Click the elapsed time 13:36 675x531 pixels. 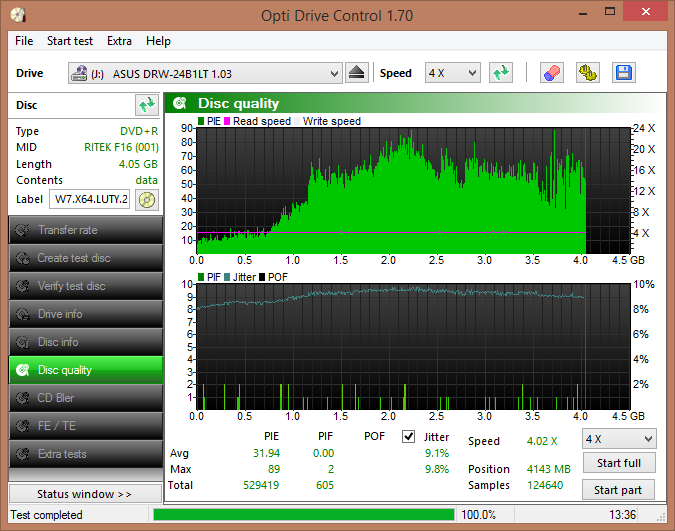[622, 515]
